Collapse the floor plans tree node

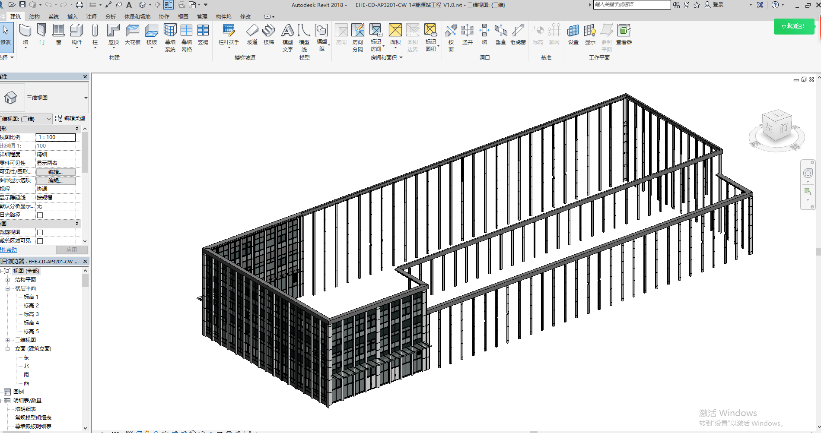click(x=8, y=288)
